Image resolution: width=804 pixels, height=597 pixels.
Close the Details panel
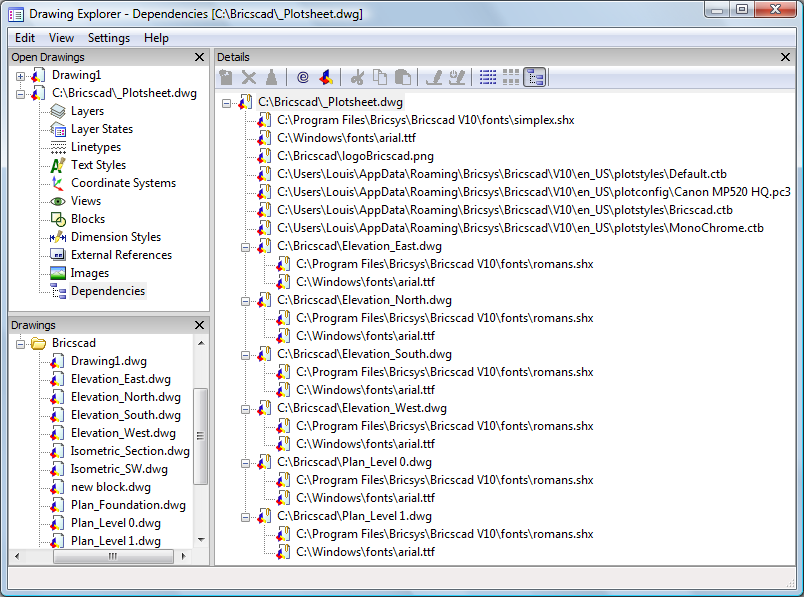pos(785,57)
